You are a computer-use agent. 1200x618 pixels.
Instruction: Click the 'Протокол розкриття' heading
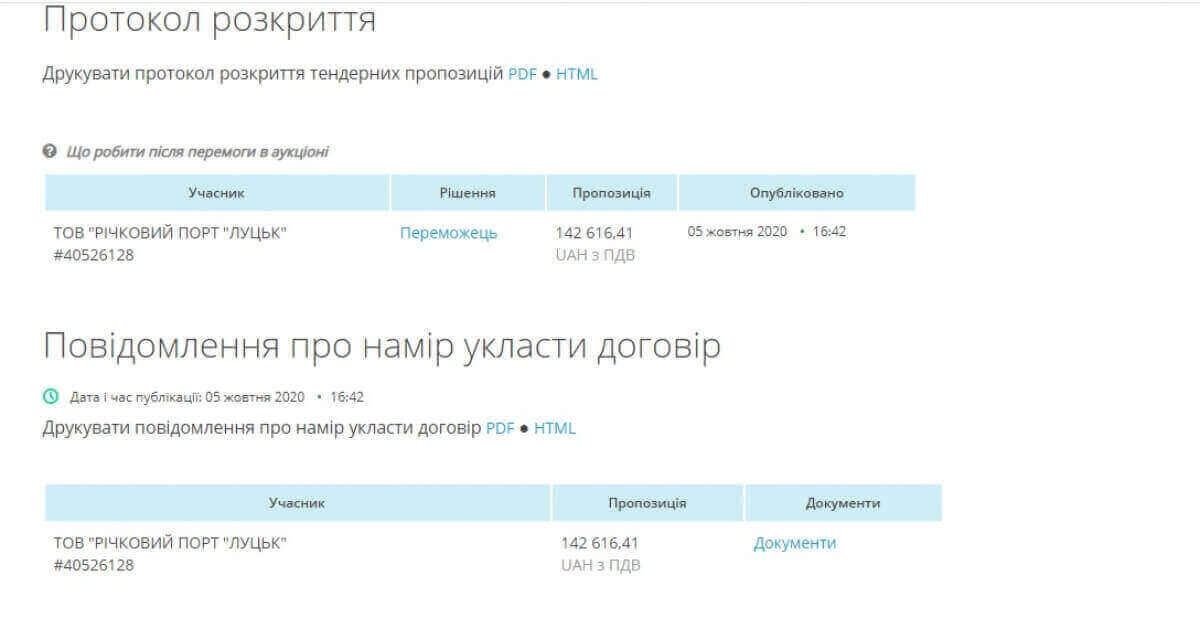pyautogui.click(x=209, y=20)
